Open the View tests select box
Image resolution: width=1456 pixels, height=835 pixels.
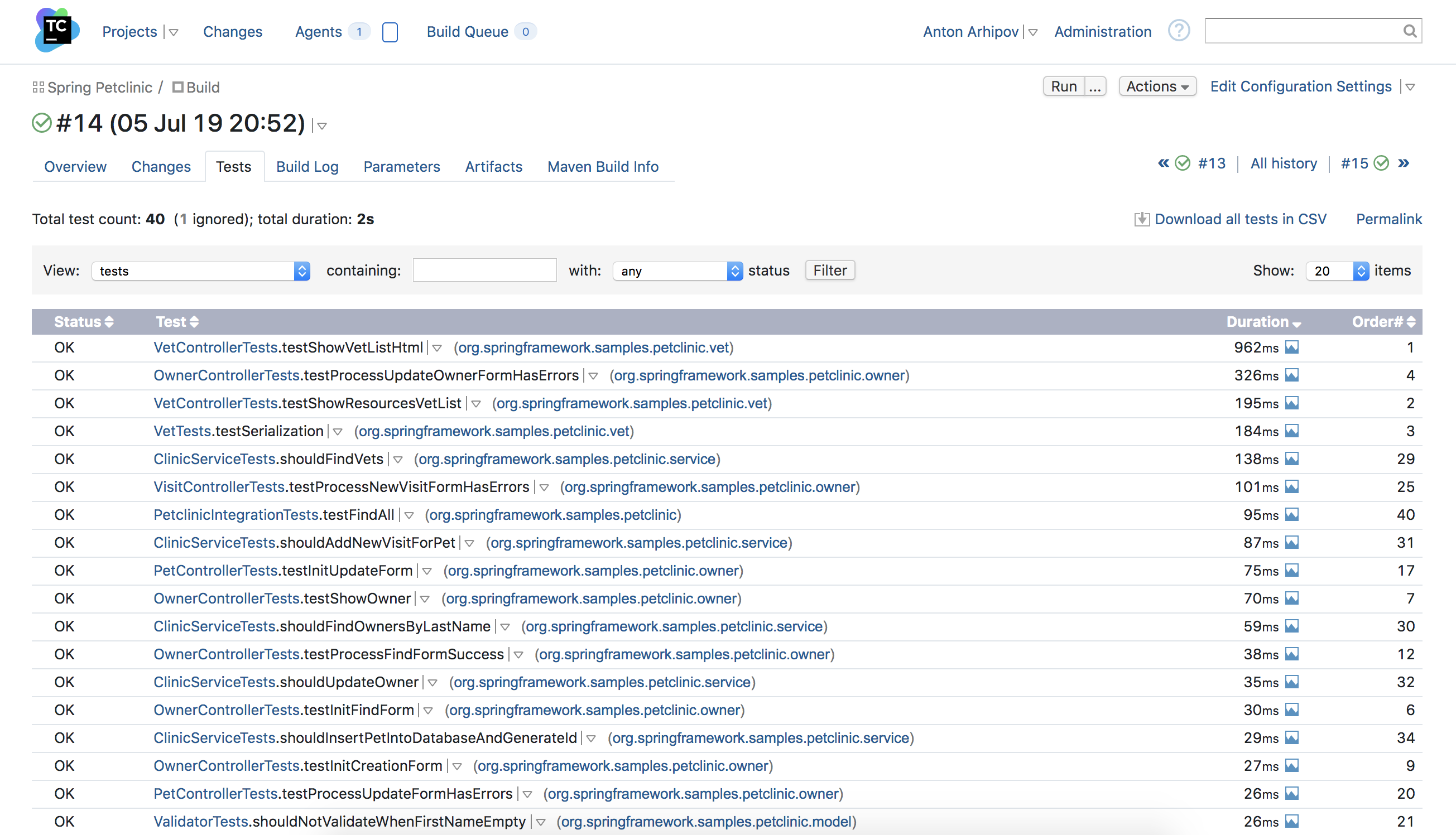point(201,271)
